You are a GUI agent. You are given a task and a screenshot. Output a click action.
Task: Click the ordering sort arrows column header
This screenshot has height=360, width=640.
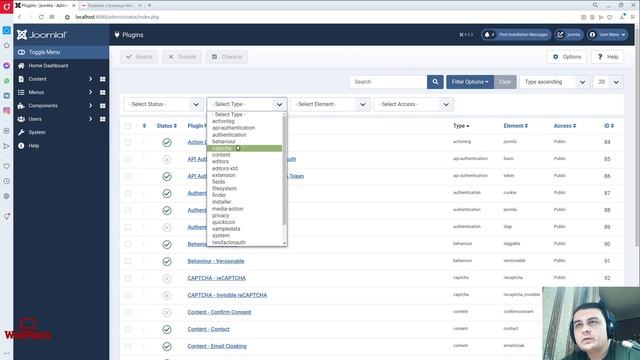pos(144,126)
